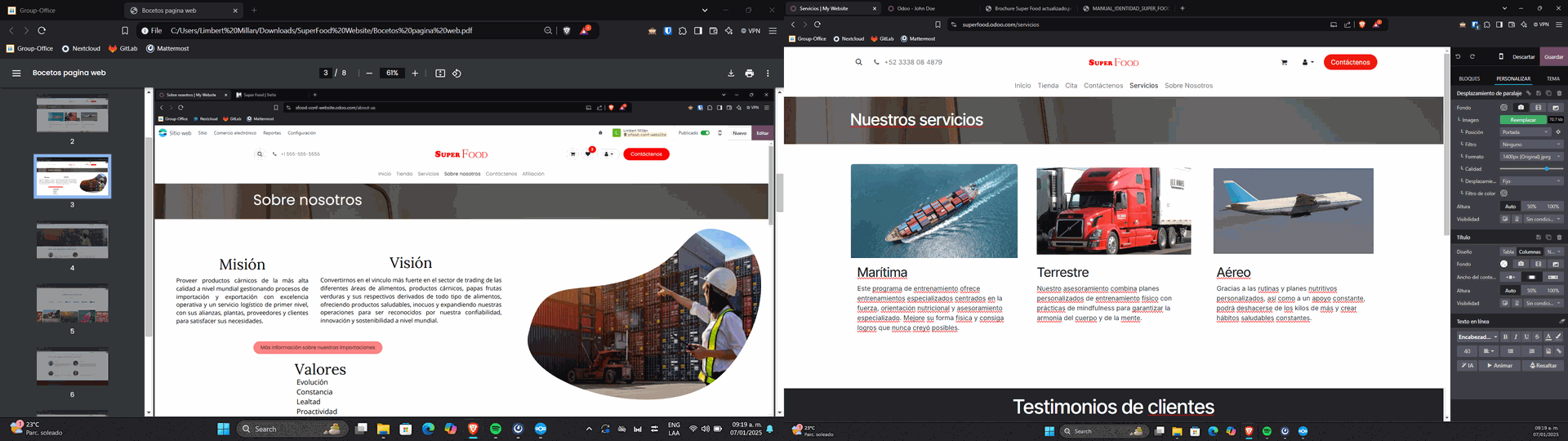1568x441 pixels.
Task: Choose Columnas layout for Título Diseño
Action: click(1530, 252)
